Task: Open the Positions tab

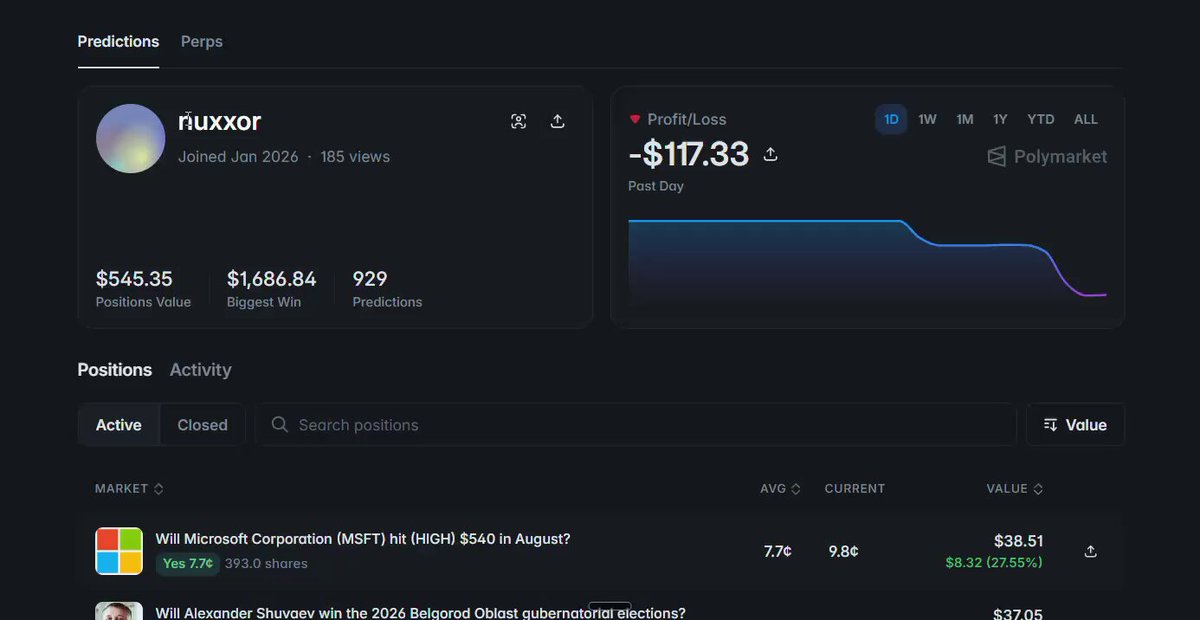Action: [x=115, y=370]
